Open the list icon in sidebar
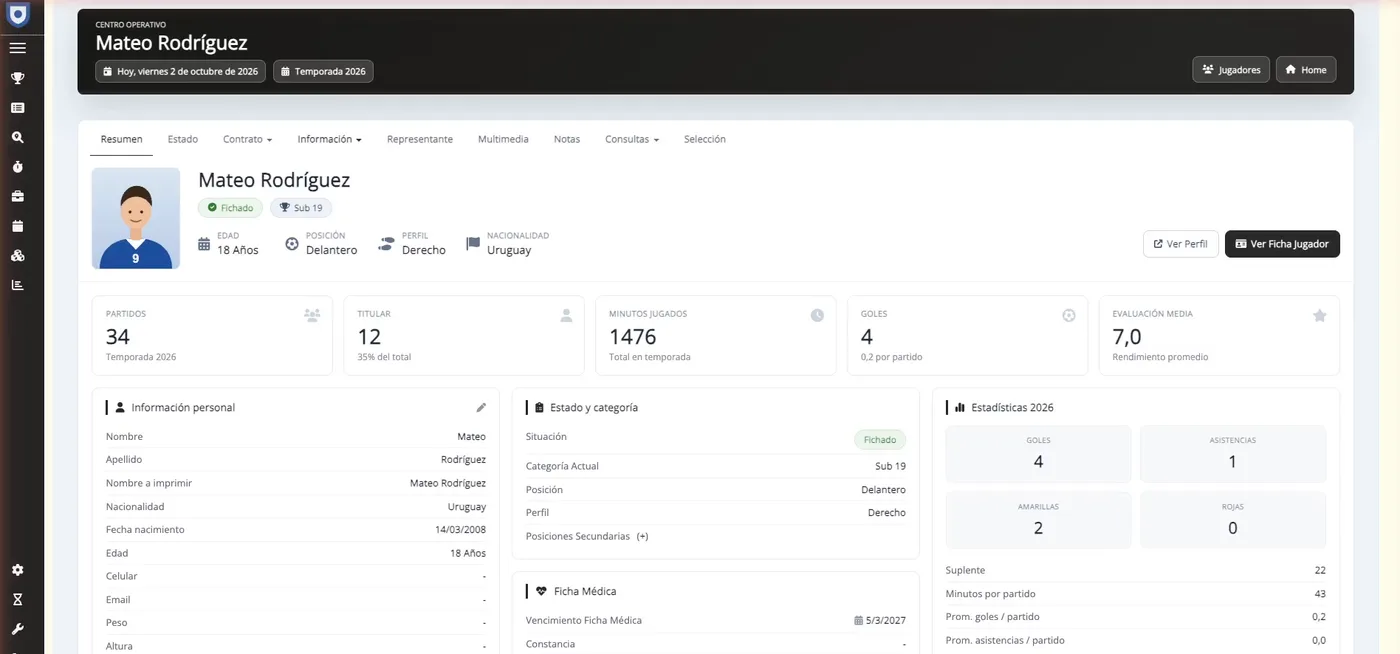1400x654 pixels. pos(17,108)
